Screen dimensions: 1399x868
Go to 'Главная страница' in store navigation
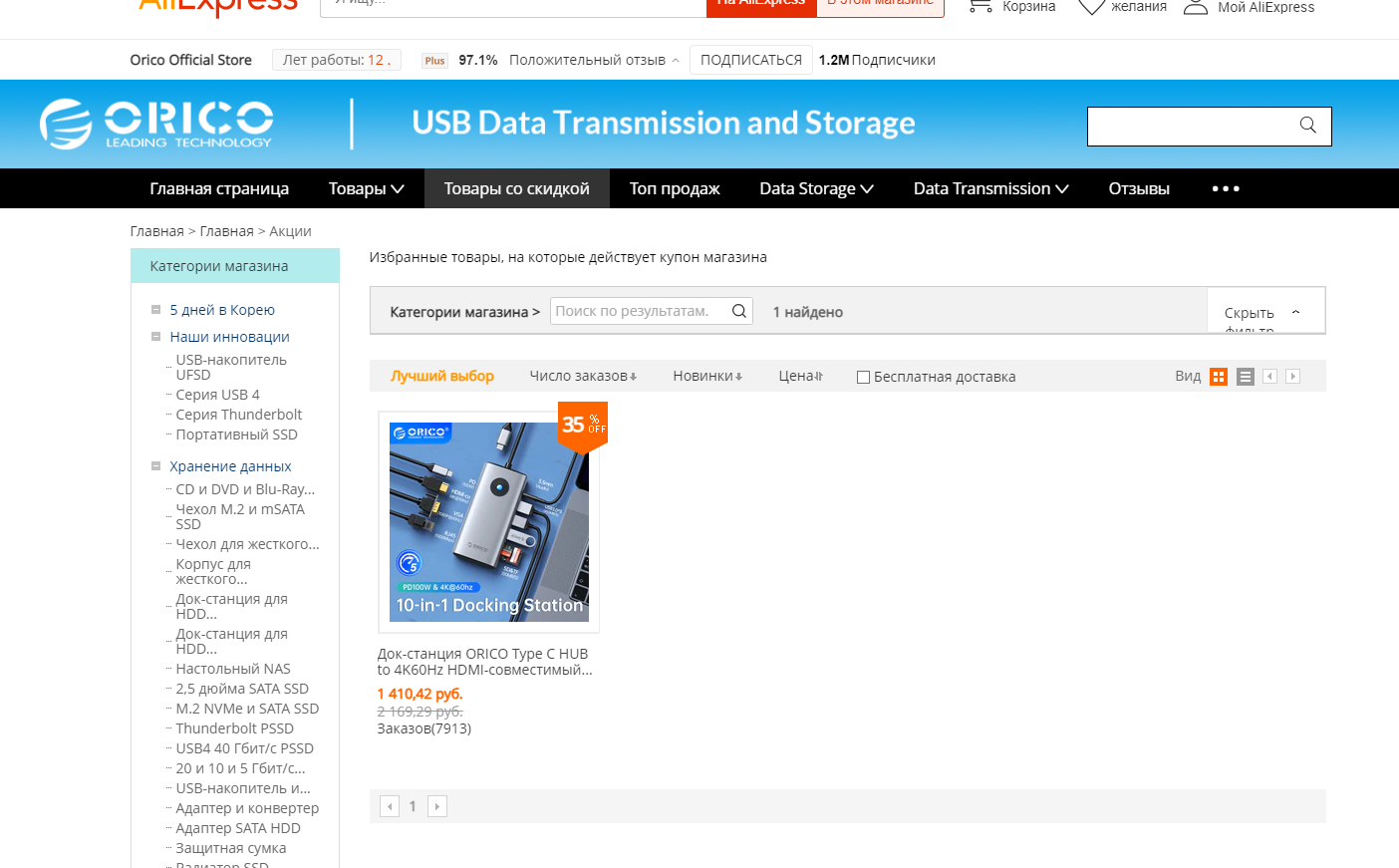[x=219, y=188]
